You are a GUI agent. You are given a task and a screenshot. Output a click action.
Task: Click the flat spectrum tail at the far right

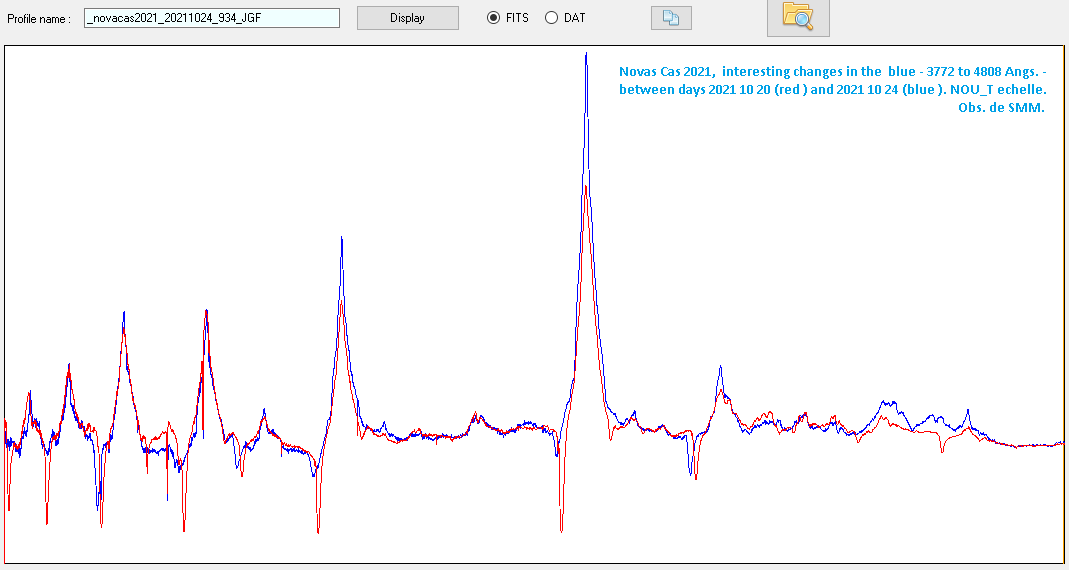1040,444
